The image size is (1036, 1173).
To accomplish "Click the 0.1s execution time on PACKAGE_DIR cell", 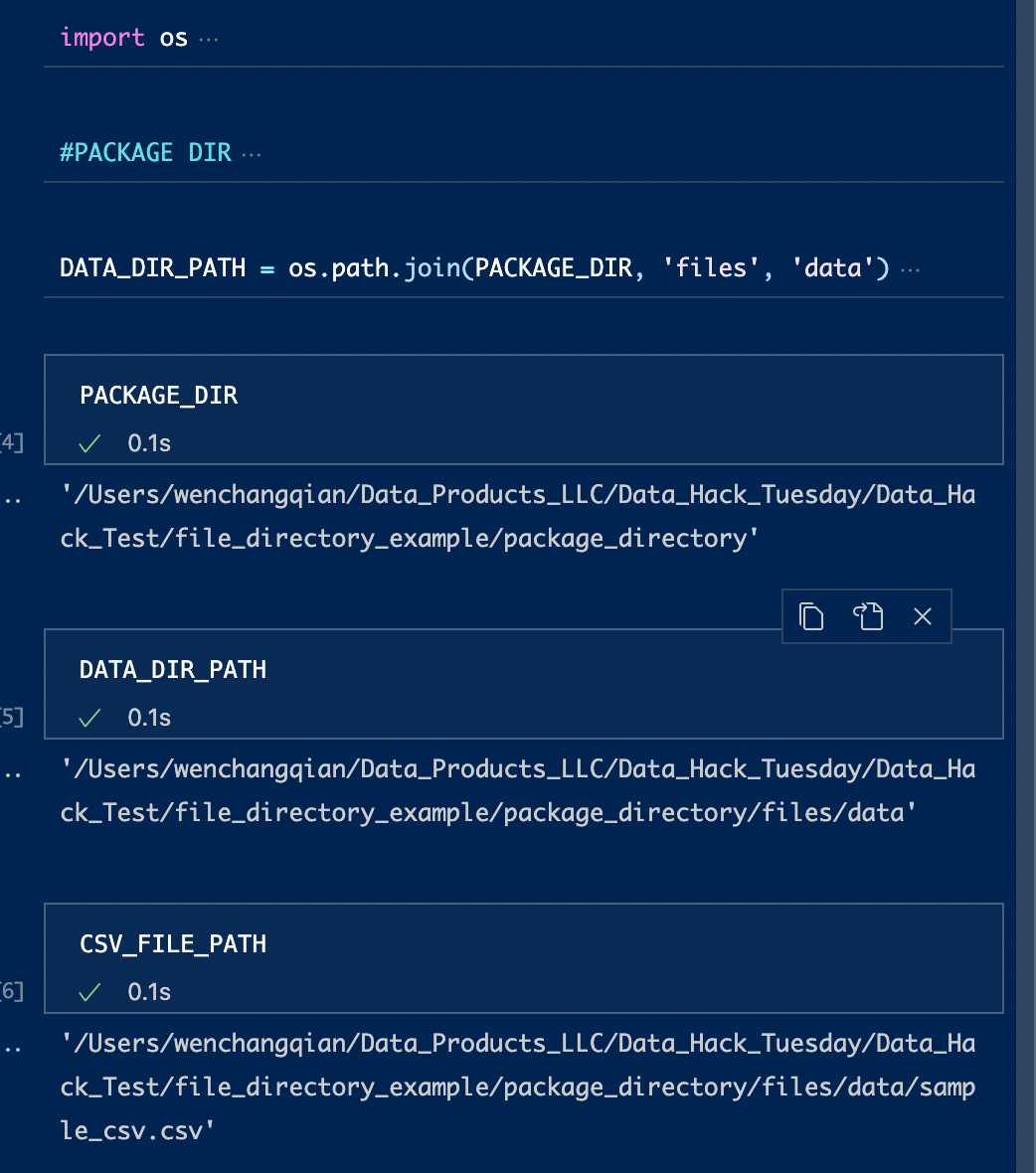I will (149, 443).
